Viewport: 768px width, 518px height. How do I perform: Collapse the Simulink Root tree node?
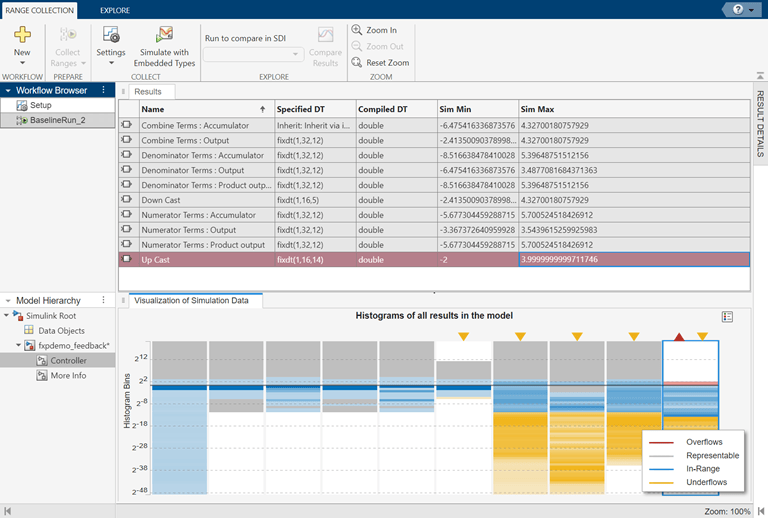point(6,315)
